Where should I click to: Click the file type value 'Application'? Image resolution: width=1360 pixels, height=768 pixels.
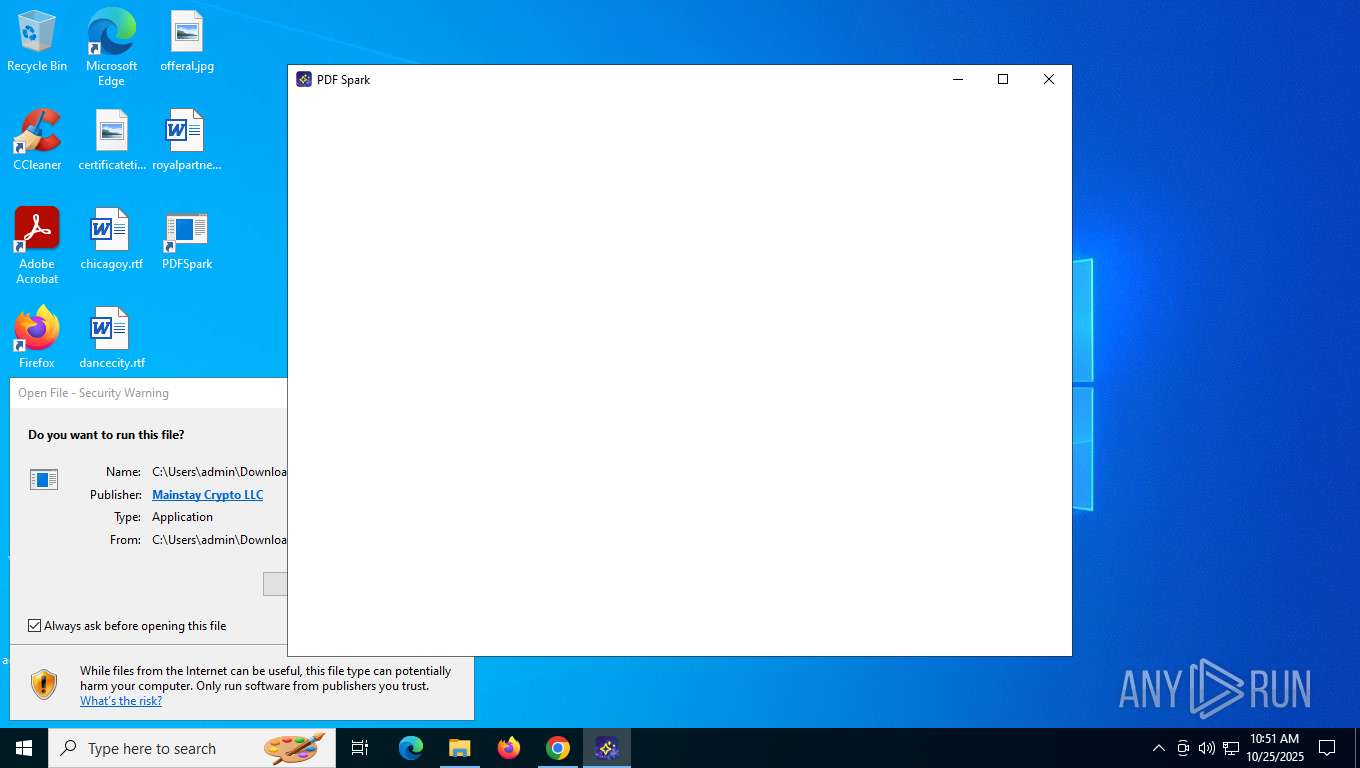pyautogui.click(x=182, y=517)
